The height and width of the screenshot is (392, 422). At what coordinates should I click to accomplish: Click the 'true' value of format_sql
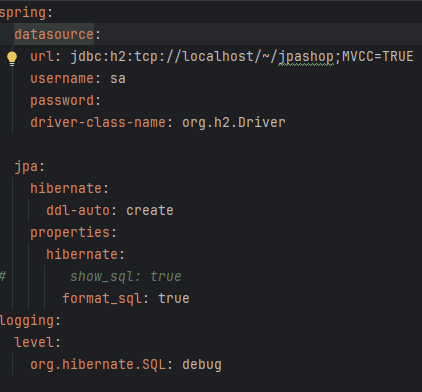click(x=174, y=298)
